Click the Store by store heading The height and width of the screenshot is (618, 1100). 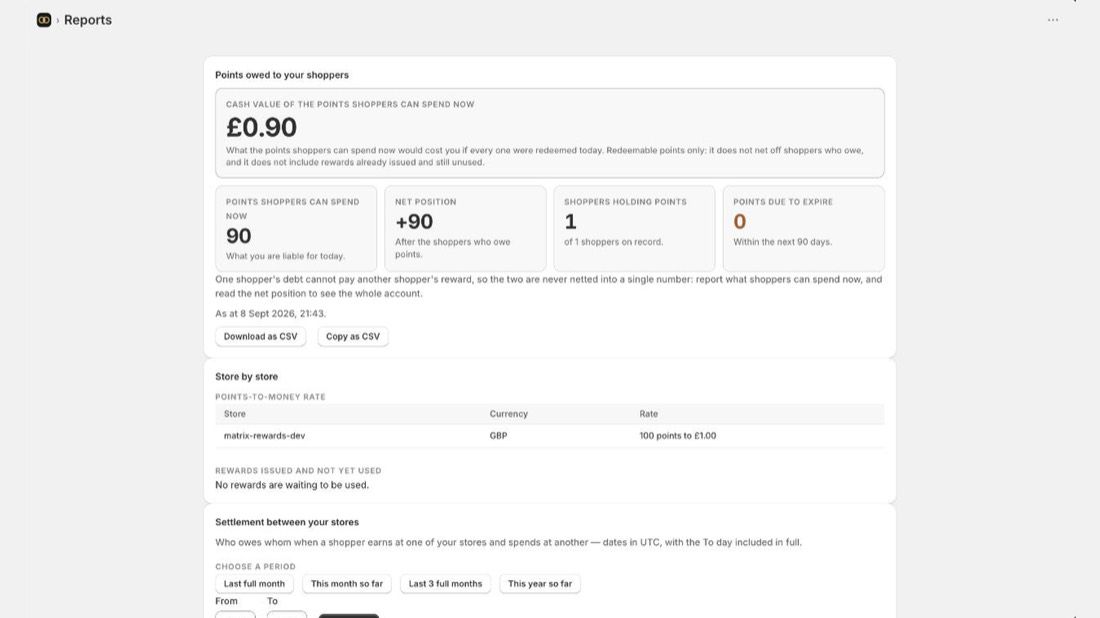coord(246,377)
